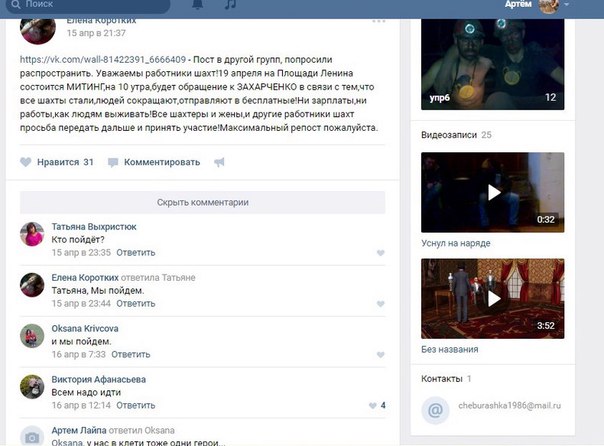This screenshot has height=446, width=604.
Task: Open the vk.com/wall-81422391_6666409 link
Action: (103, 59)
